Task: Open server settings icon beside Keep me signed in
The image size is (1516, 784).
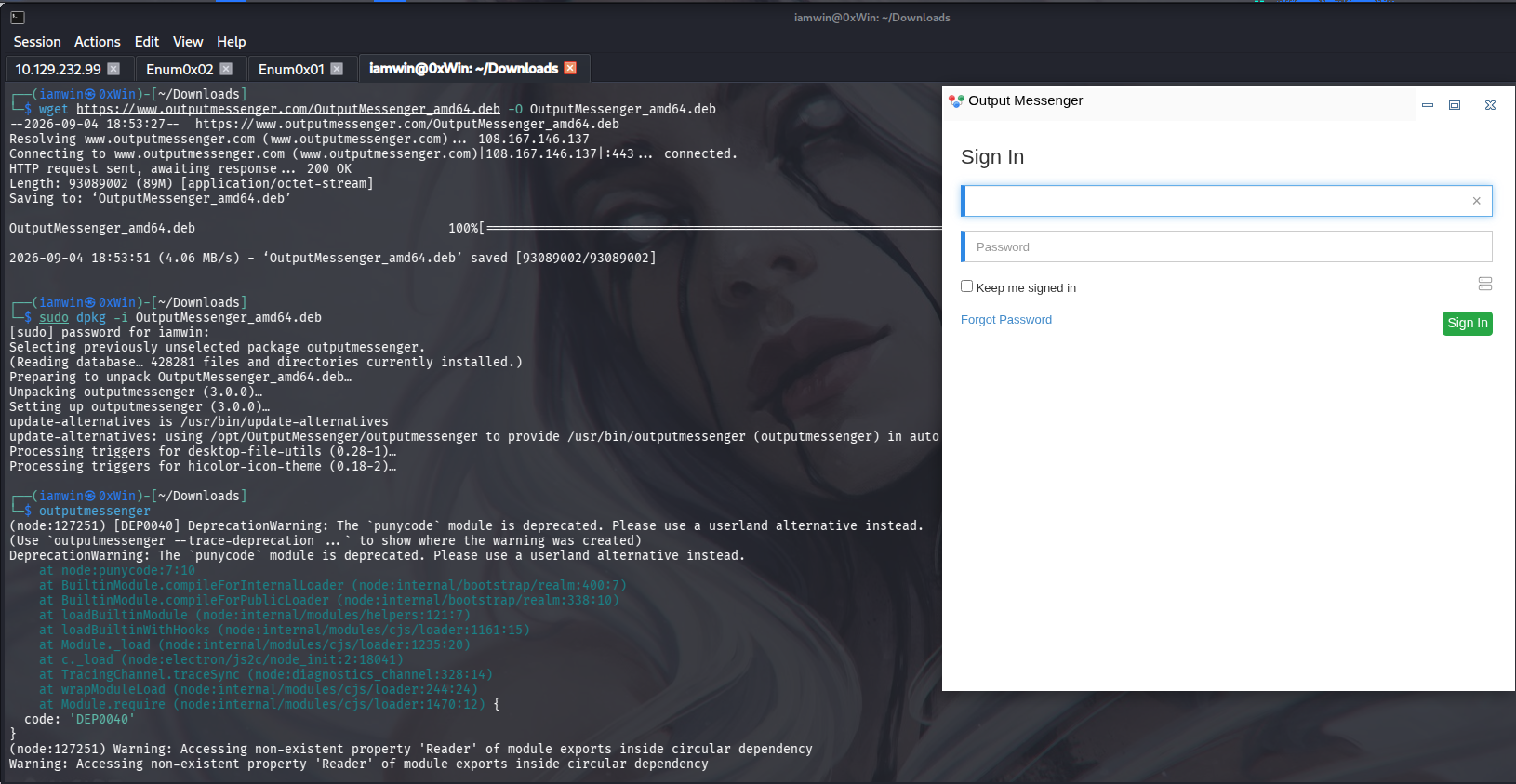Action: 1484,284
